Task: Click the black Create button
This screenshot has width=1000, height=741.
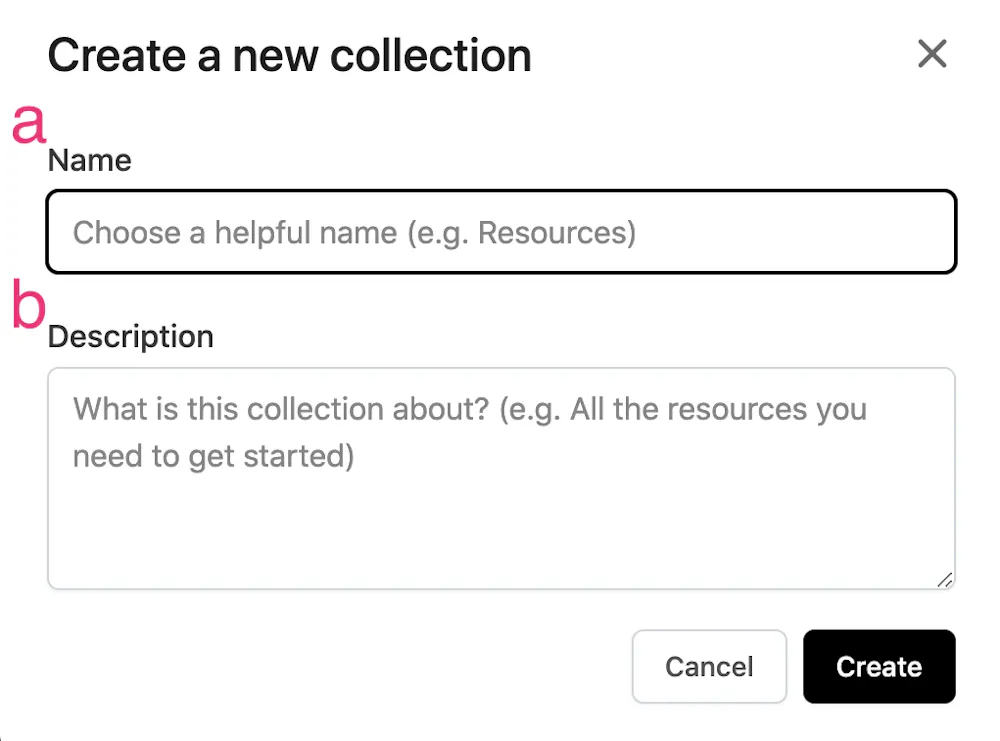Action: coord(879,666)
